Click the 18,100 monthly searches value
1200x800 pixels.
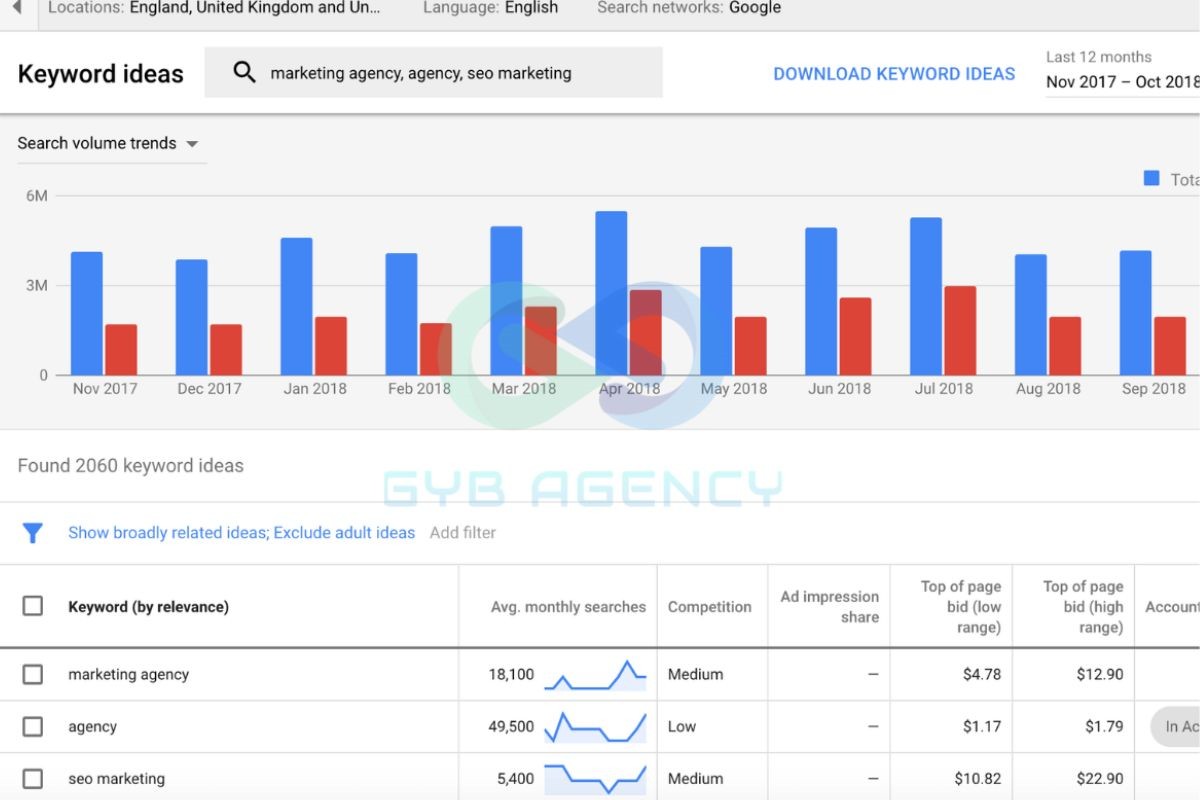click(x=511, y=674)
